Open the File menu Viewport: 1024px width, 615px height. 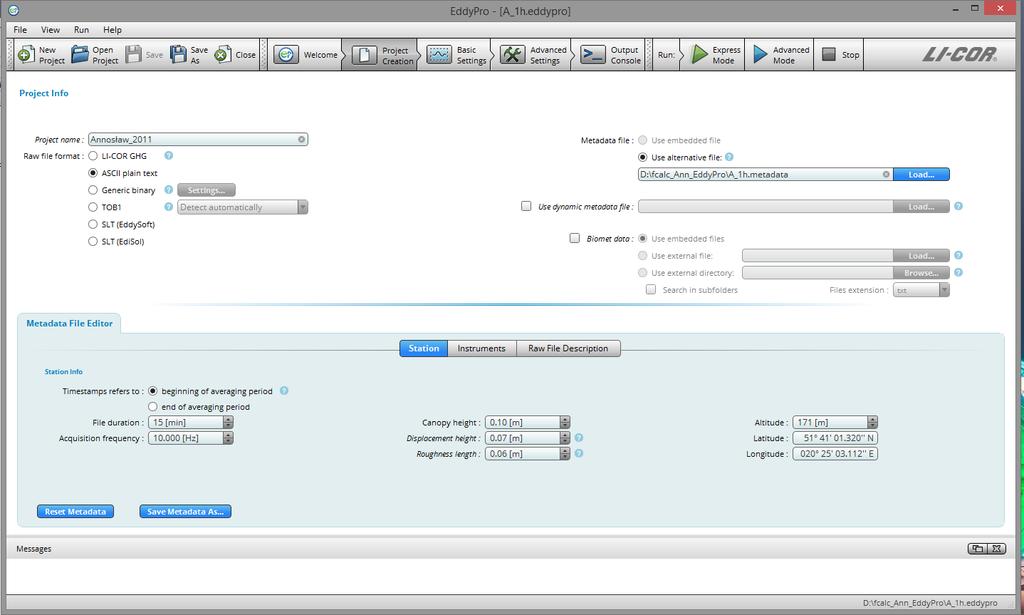pos(20,29)
